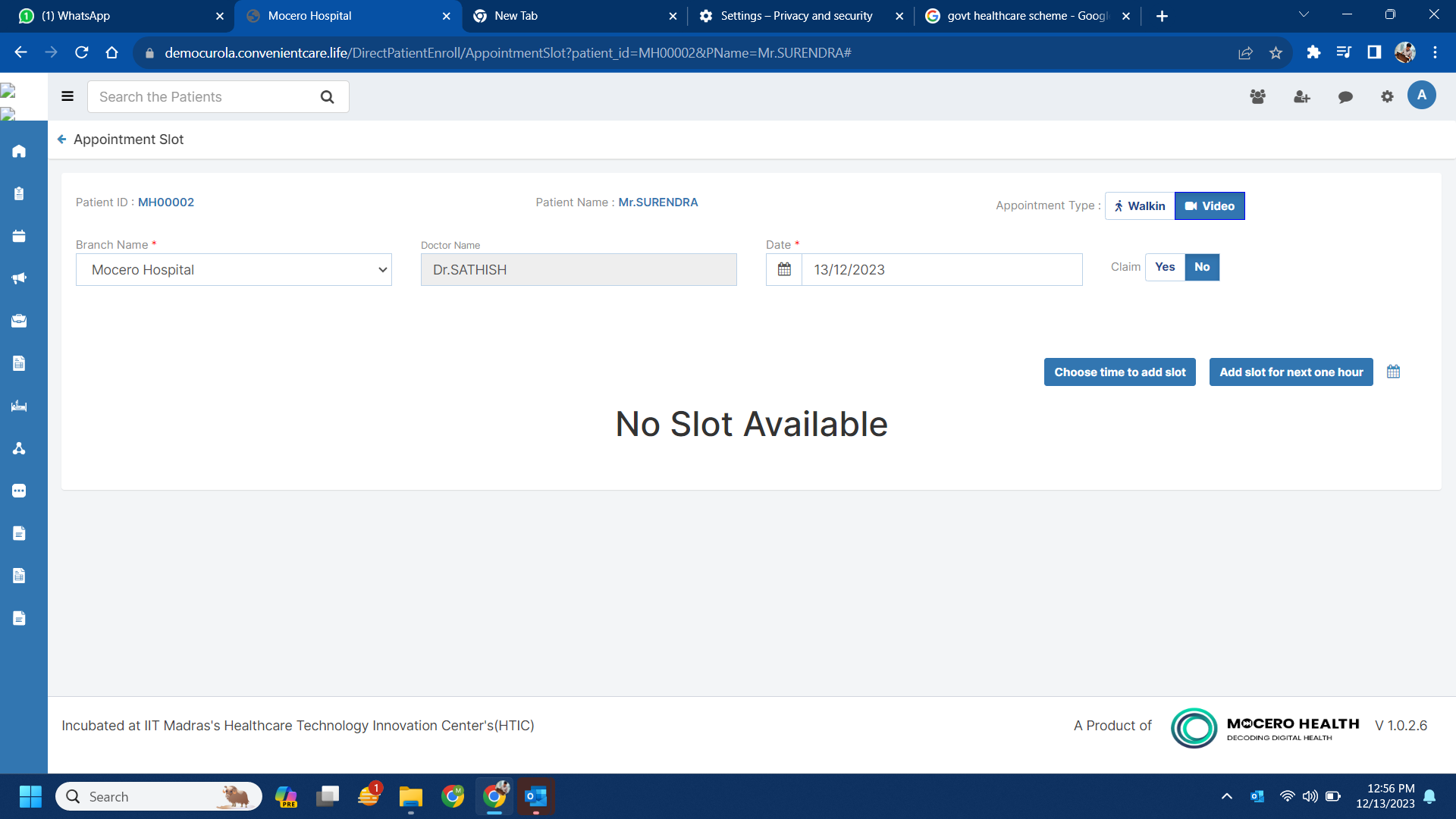1456x819 pixels.
Task: Click the megaphone icon in the sidebar
Action: [x=19, y=278]
